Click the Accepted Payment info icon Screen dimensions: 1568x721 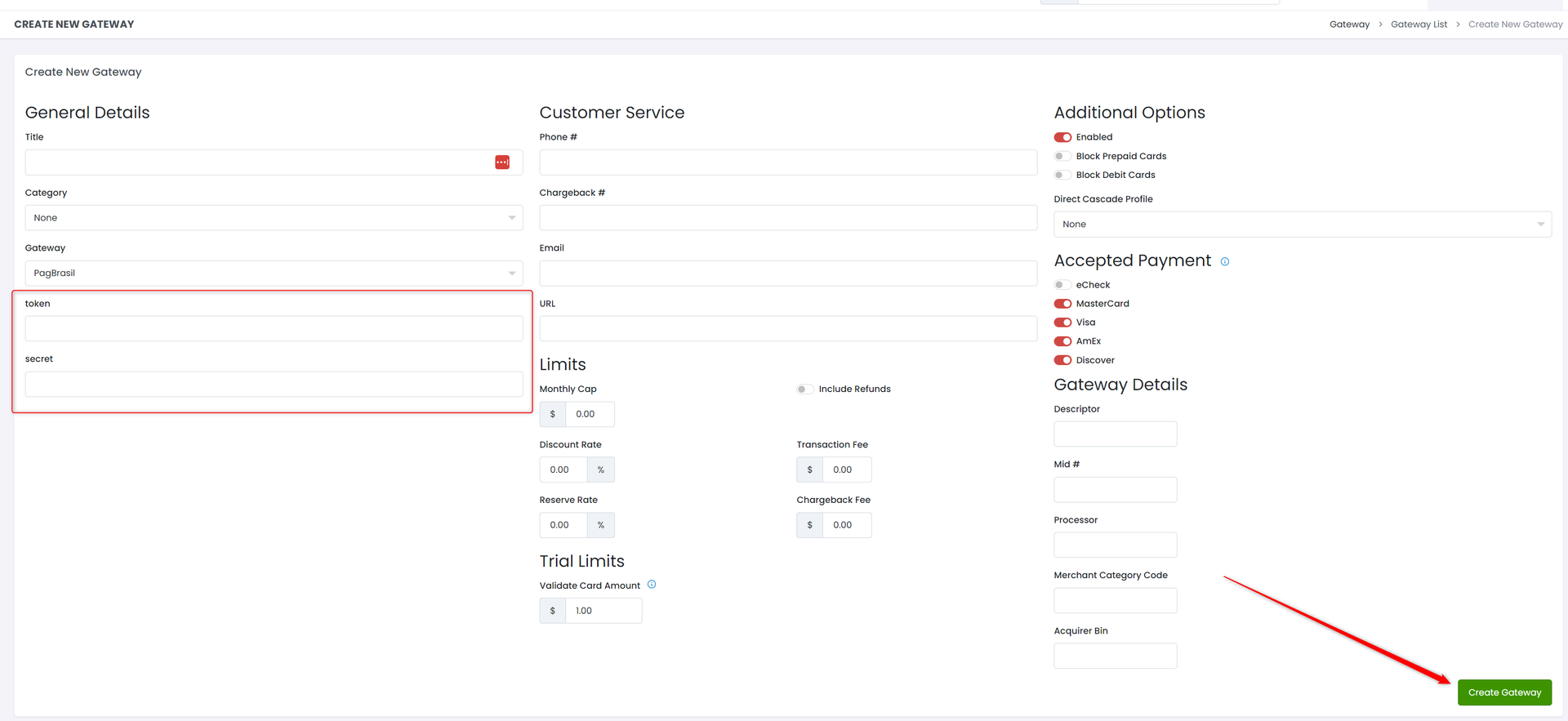1224,262
